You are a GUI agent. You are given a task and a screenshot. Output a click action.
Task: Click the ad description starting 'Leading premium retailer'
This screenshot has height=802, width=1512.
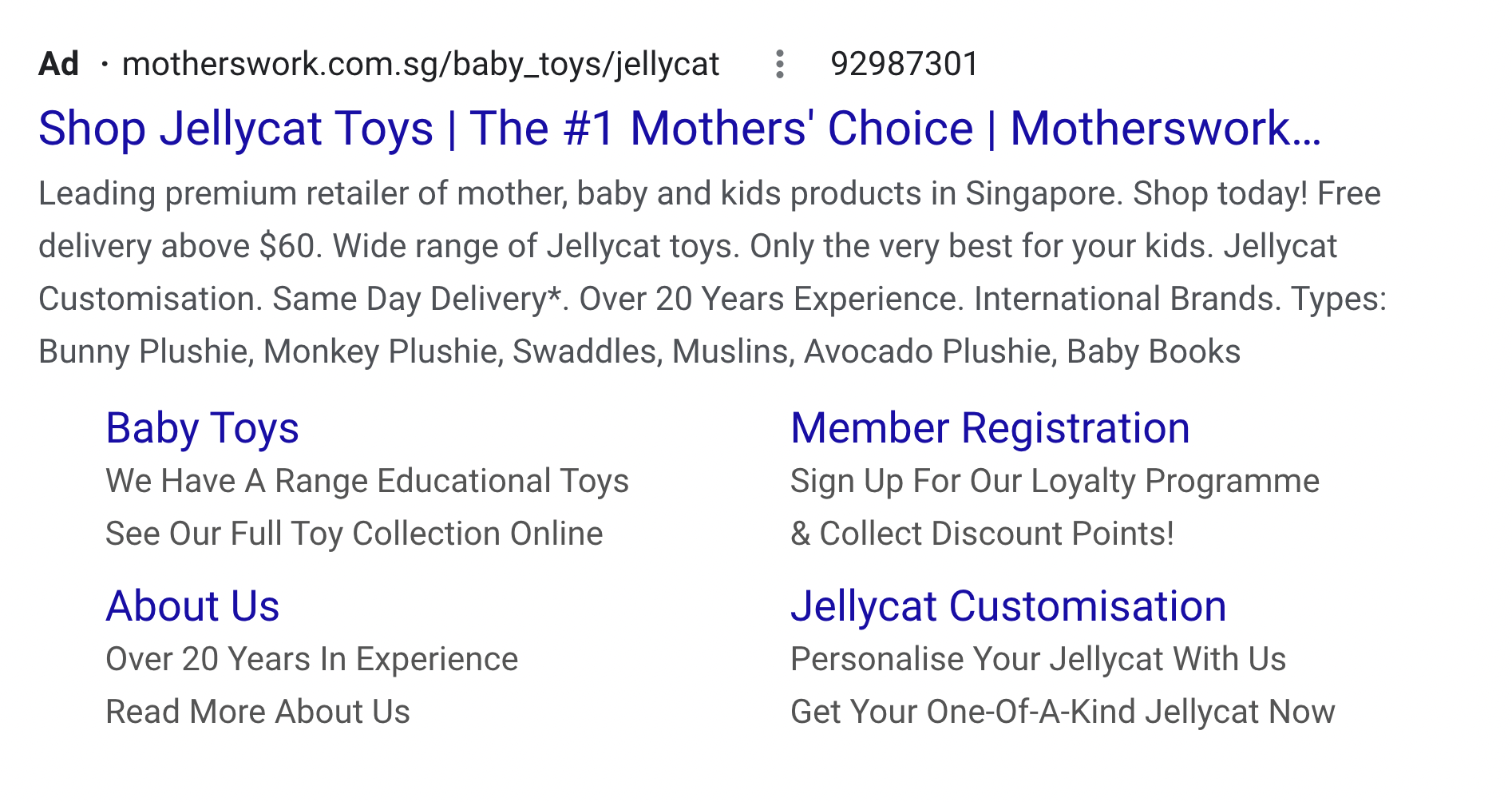point(712,272)
